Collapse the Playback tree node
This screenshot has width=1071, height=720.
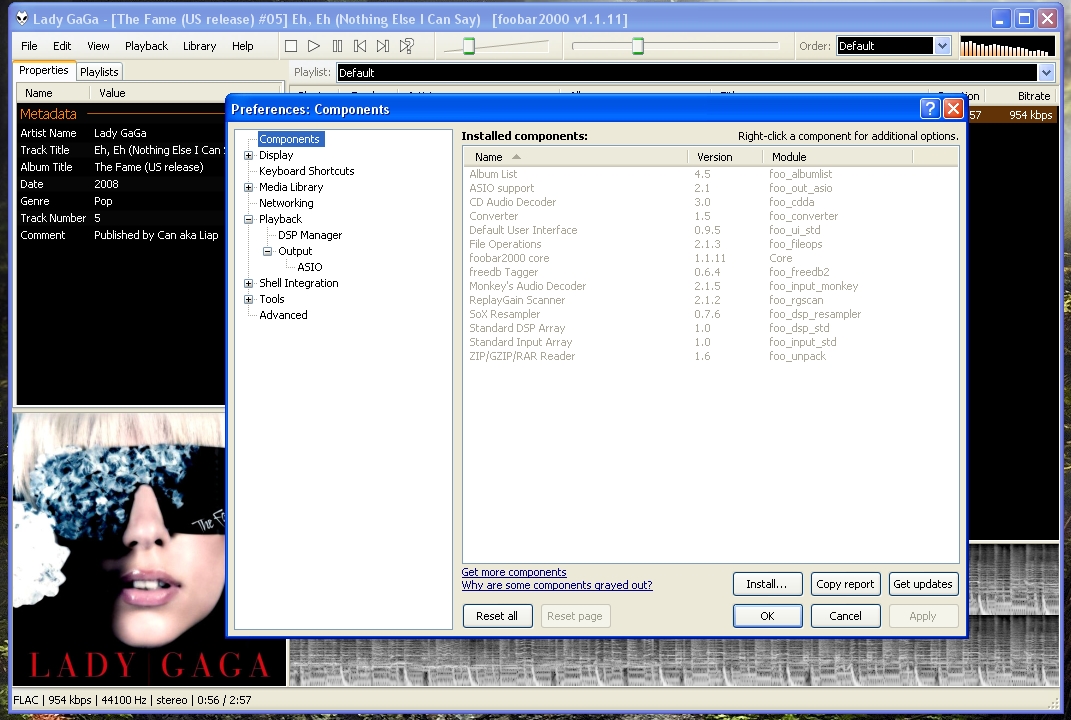[249, 219]
